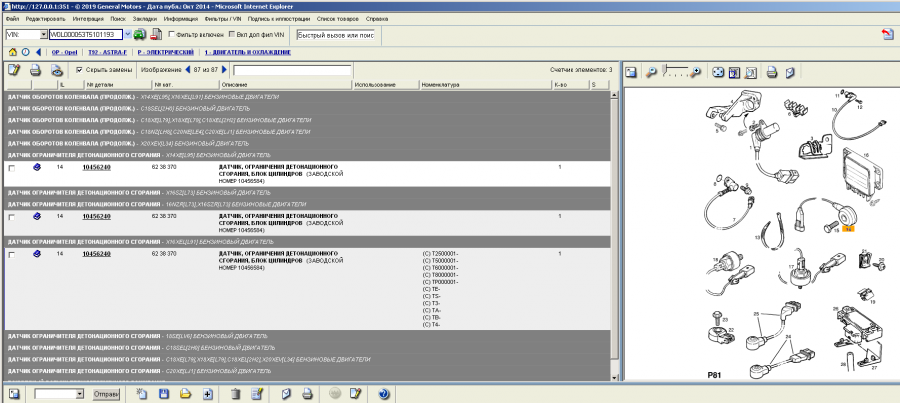Click the image search field beside 87 из 87
900x403 pixels.
292,70
